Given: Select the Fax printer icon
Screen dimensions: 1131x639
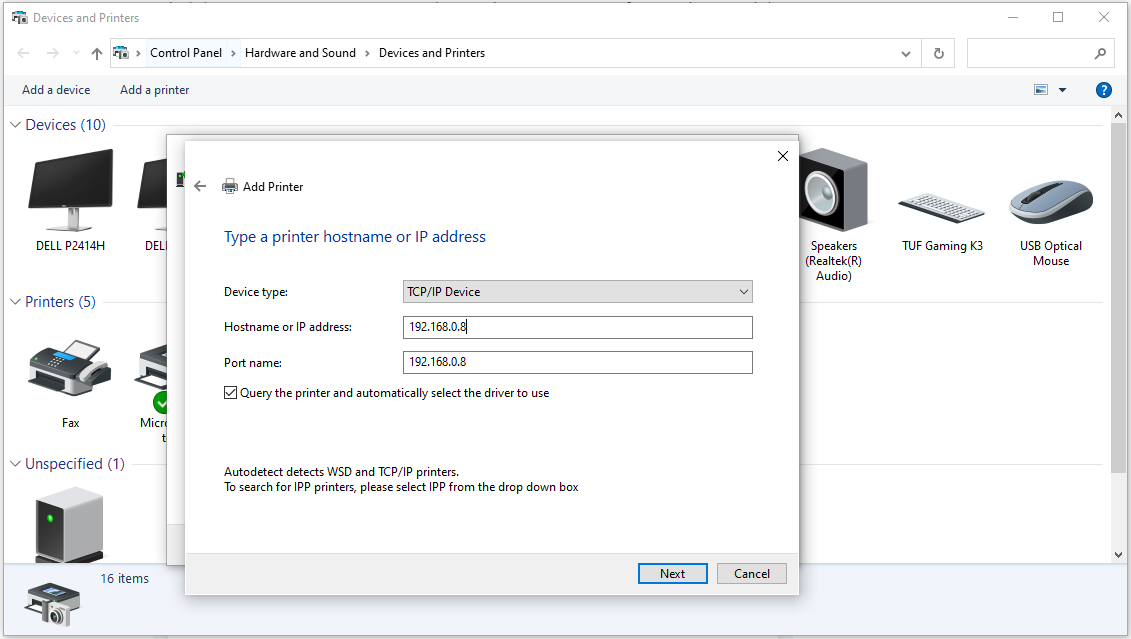Looking at the screenshot, I should pyautogui.click(x=70, y=370).
